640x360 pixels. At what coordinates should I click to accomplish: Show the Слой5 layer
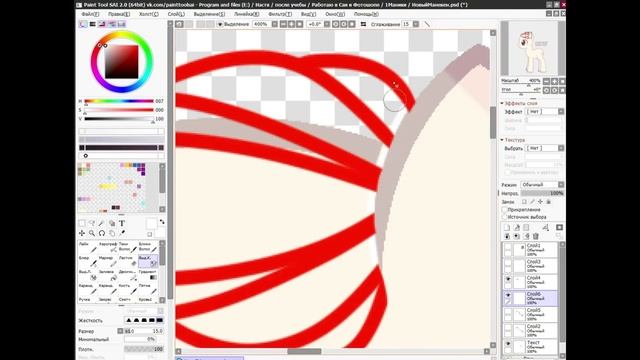pyautogui.click(x=508, y=311)
